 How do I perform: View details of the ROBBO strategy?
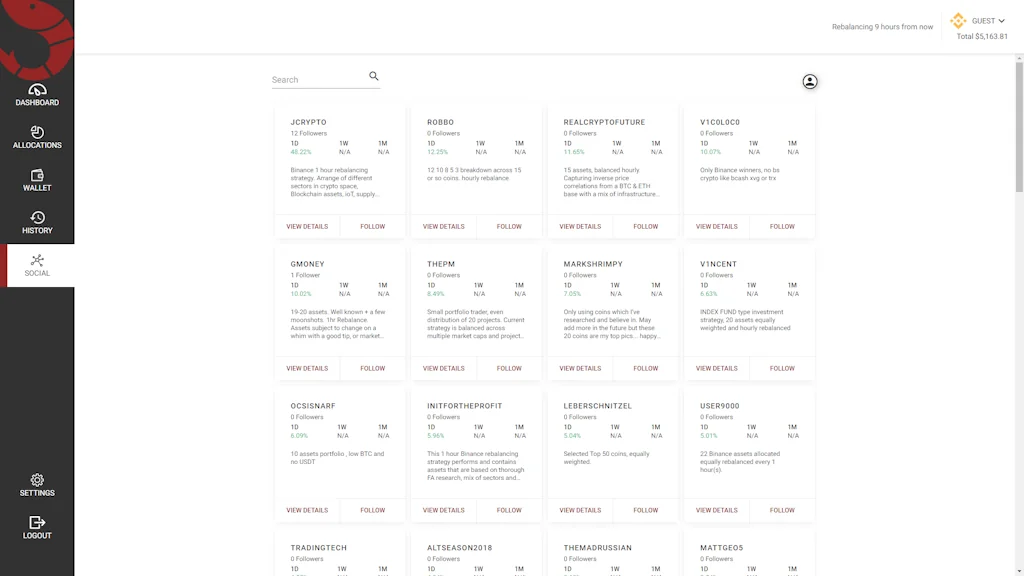click(444, 226)
